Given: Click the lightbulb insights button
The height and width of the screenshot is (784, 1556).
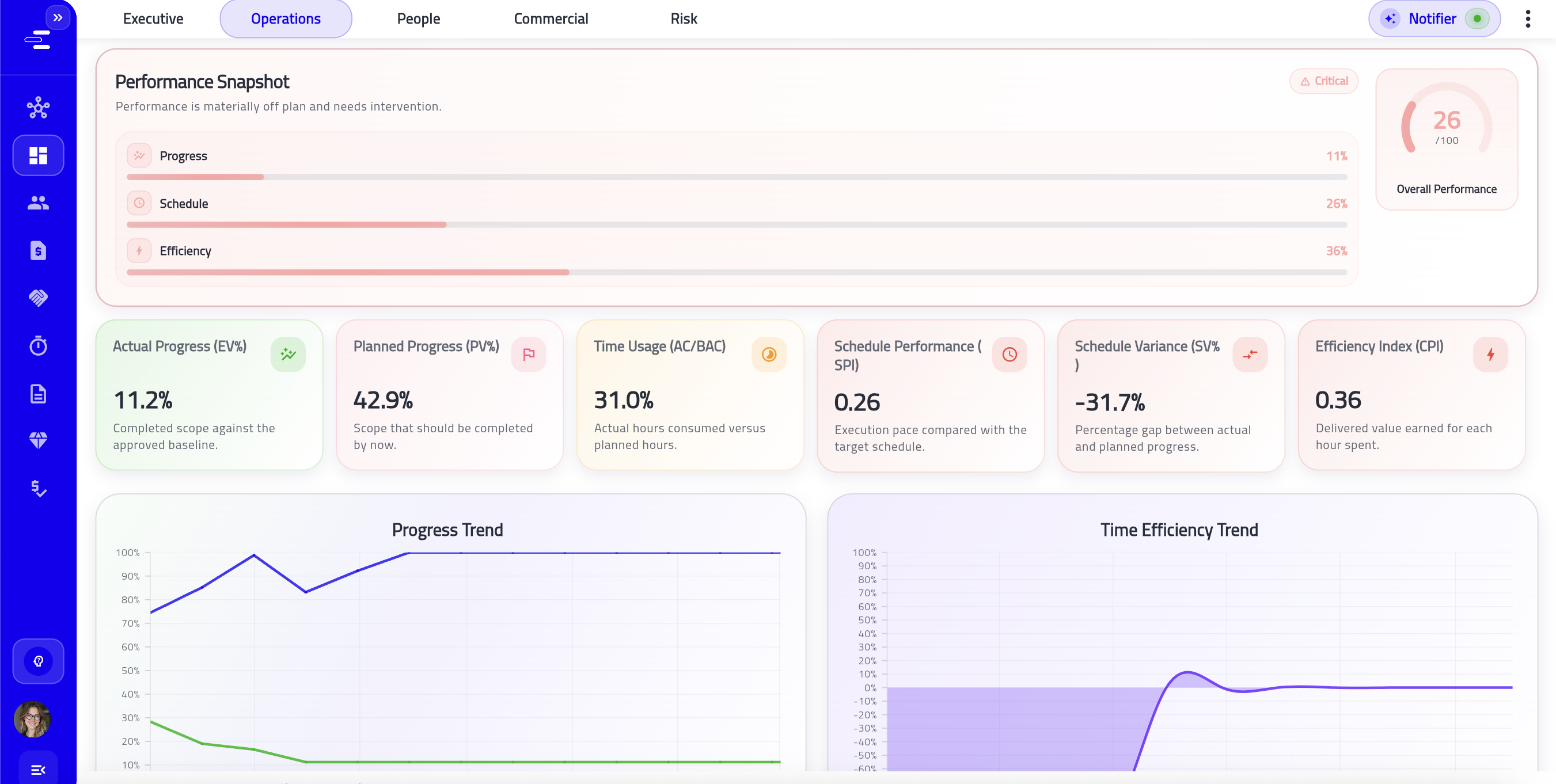Looking at the screenshot, I should point(38,661).
